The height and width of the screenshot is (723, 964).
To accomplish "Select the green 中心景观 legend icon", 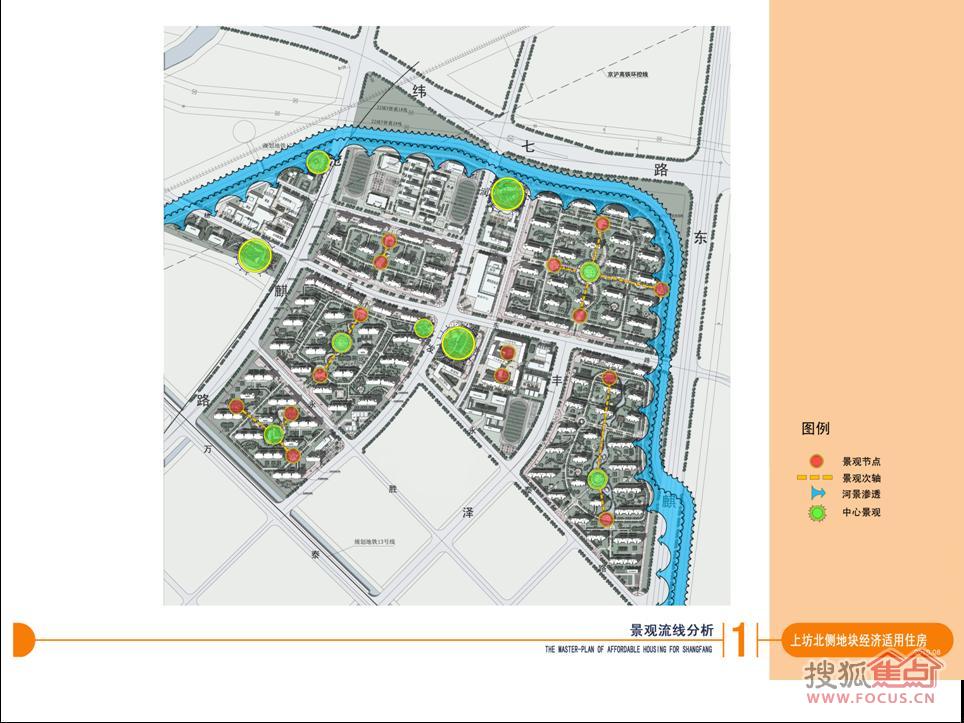I will [x=817, y=513].
